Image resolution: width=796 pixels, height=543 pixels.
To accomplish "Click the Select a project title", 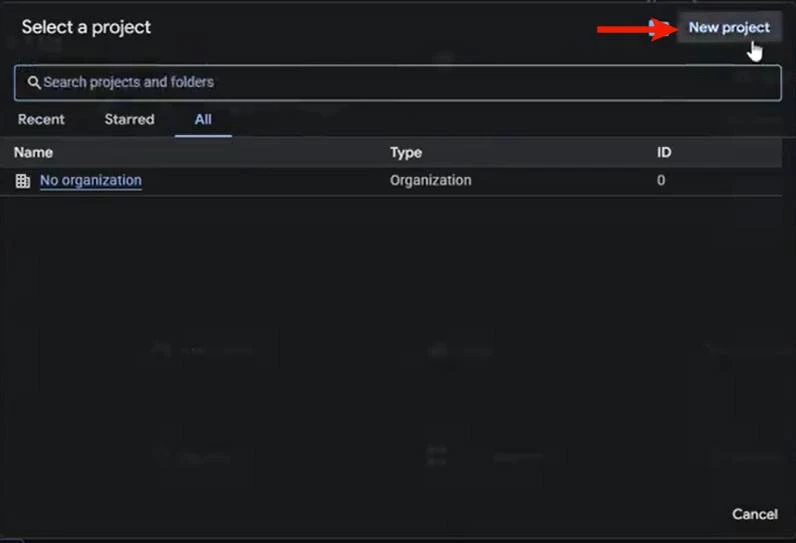I will (86, 27).
